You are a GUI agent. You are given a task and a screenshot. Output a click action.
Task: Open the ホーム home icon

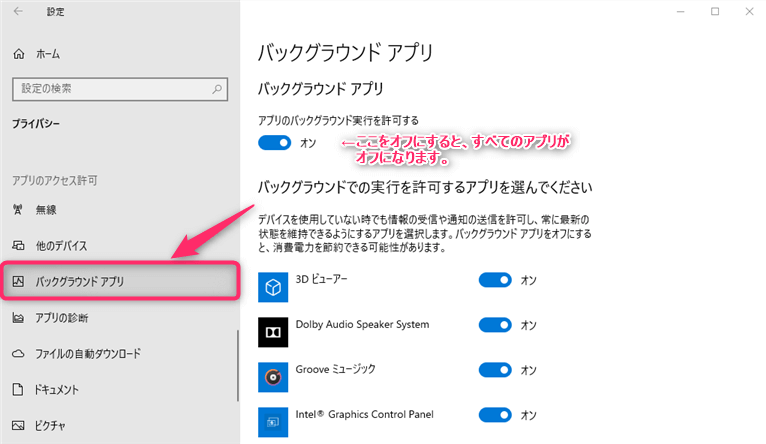(x=19, y=54)
